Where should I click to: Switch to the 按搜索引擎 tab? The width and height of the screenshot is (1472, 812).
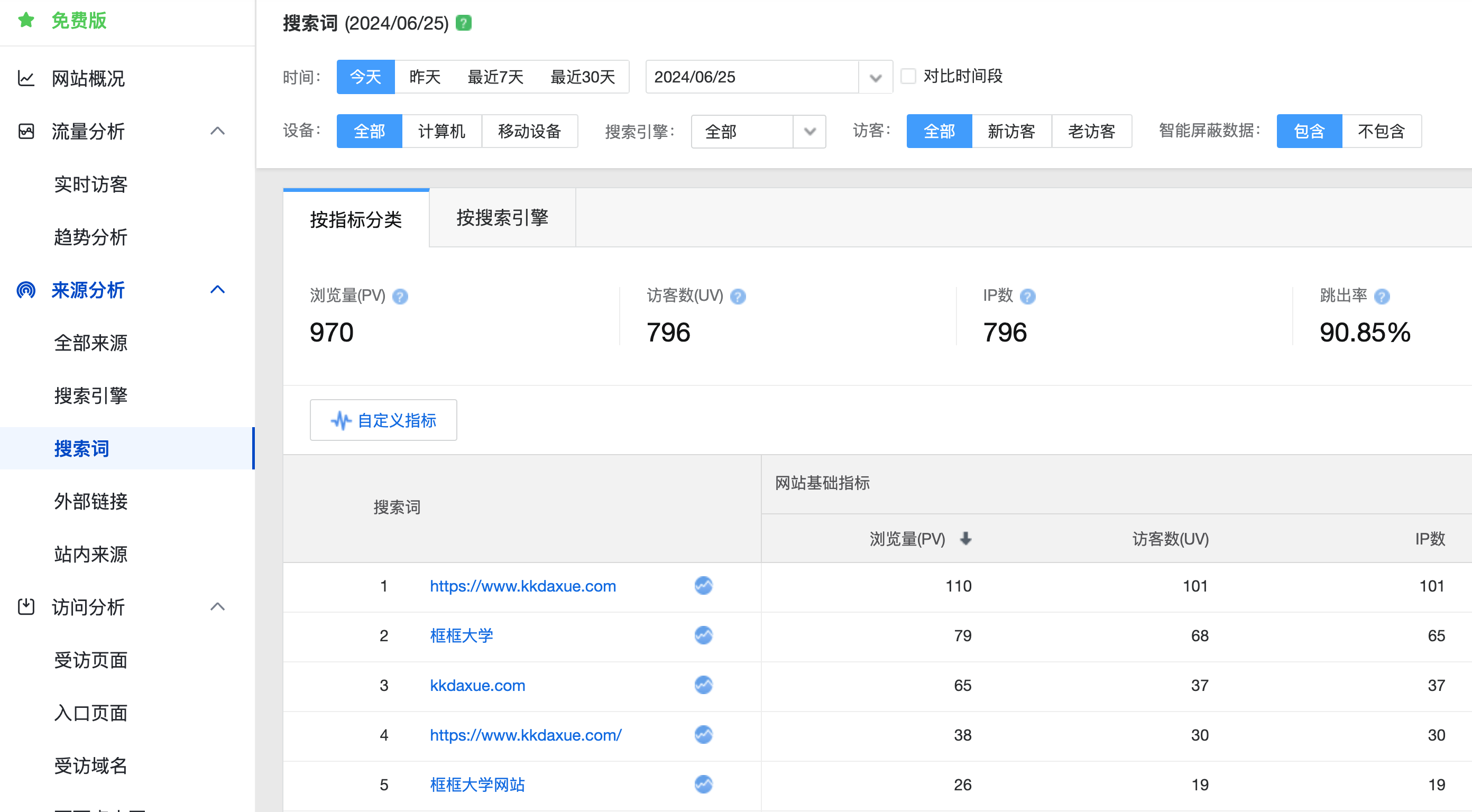[x=502, y=218]
